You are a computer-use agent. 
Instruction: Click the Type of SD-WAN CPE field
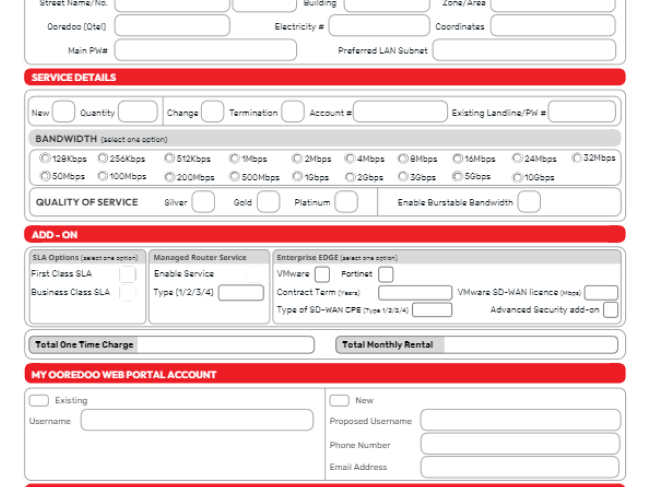(432, 310)
